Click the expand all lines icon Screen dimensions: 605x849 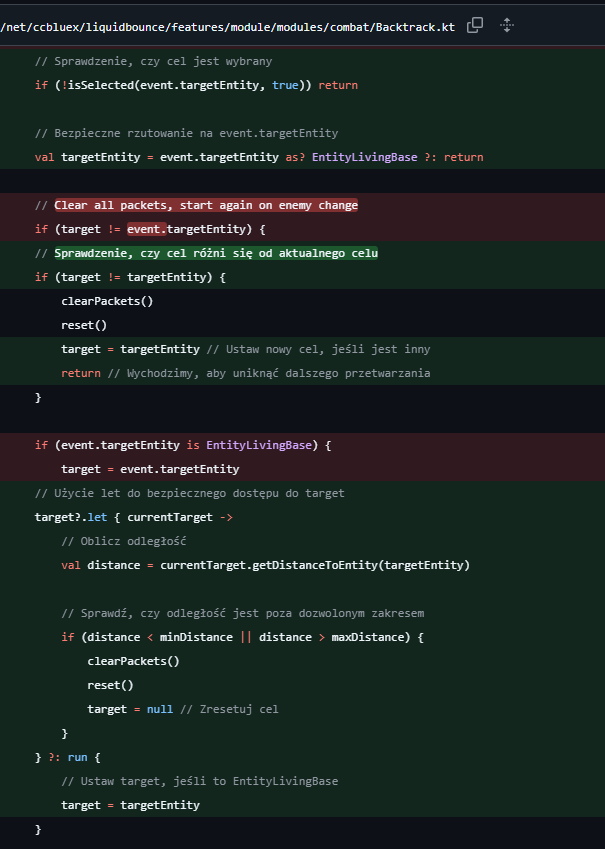[x=507, y=25]
